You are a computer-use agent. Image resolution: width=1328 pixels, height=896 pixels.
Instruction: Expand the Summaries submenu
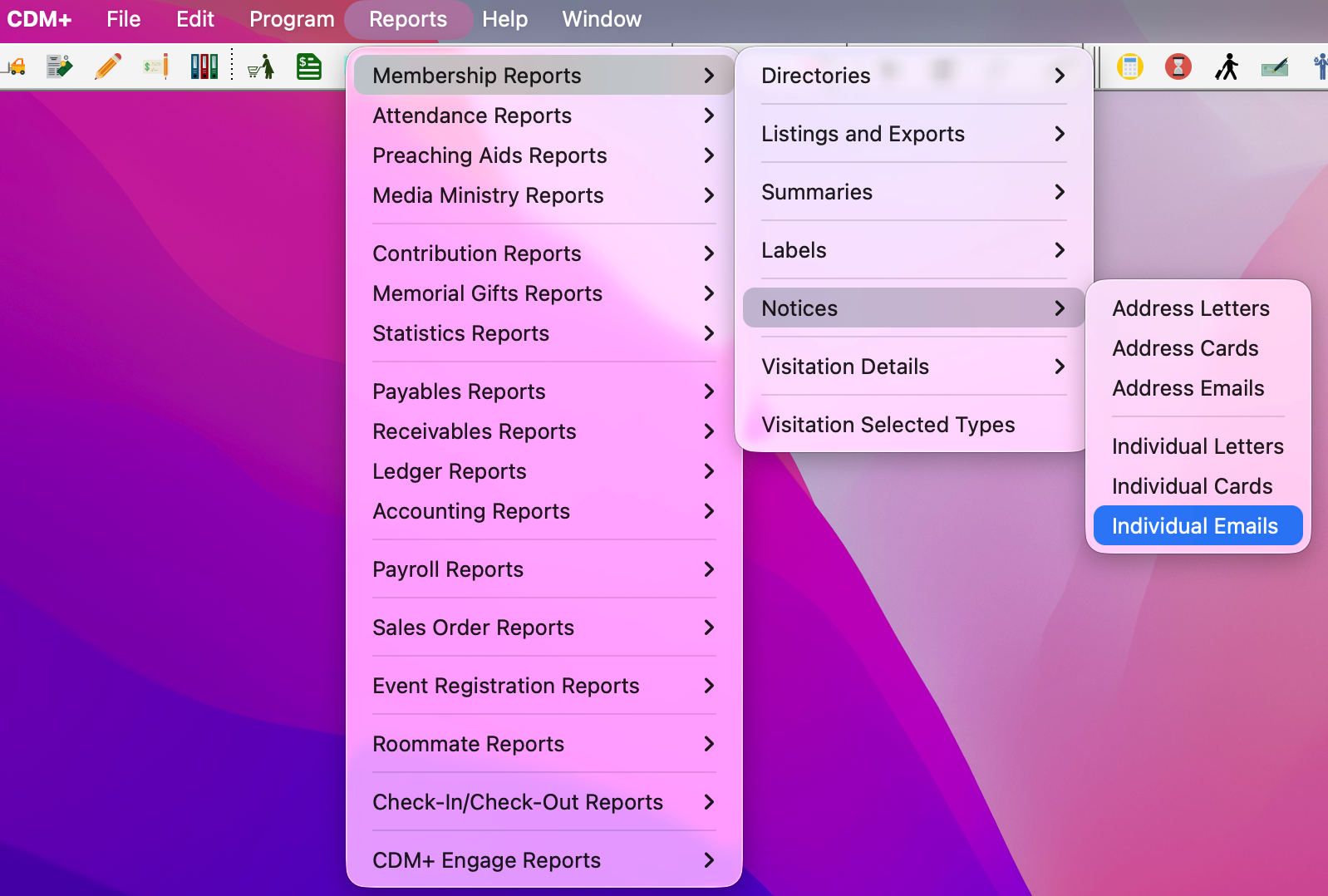coord(913,192)
